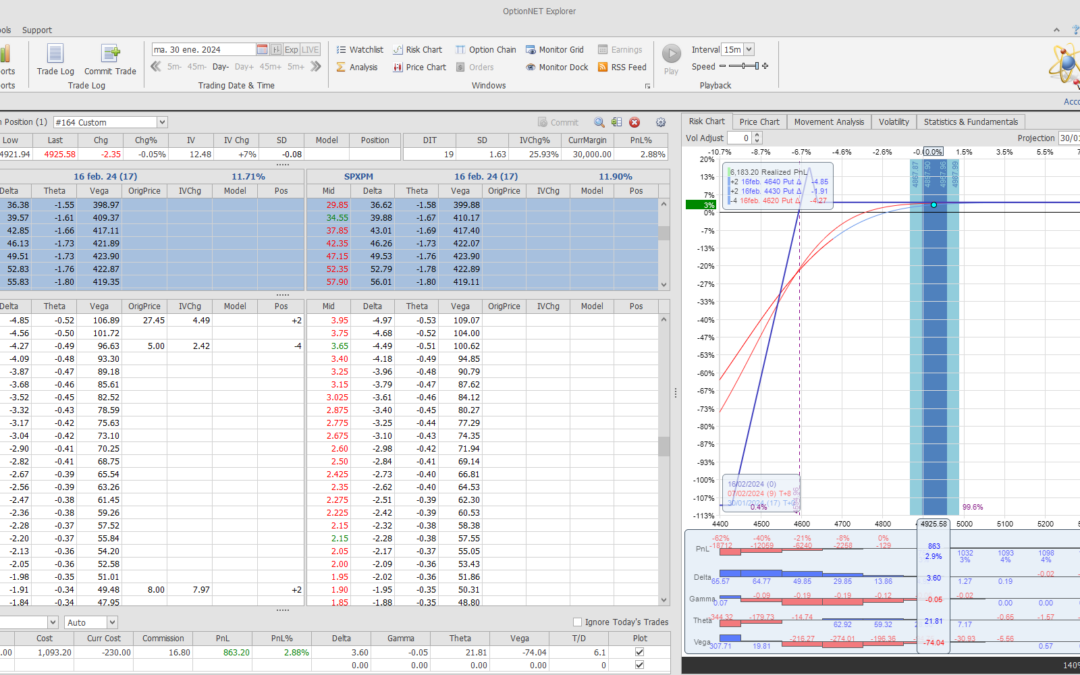Toggle the Plot checkbox in second row

pyautogui.click(x=640, y=665)
